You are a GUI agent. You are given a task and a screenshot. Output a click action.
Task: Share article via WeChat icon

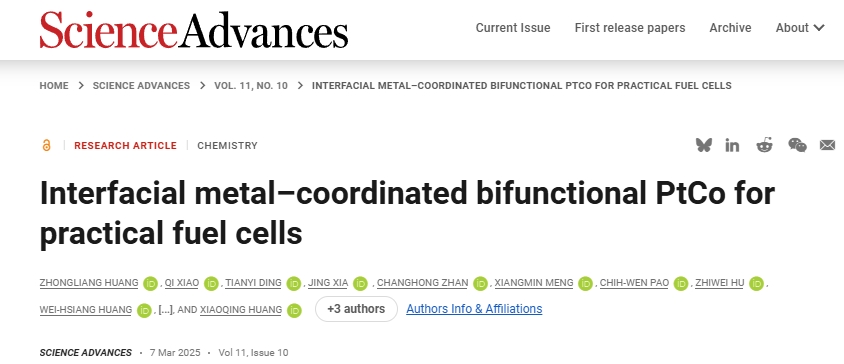[797, 145]
